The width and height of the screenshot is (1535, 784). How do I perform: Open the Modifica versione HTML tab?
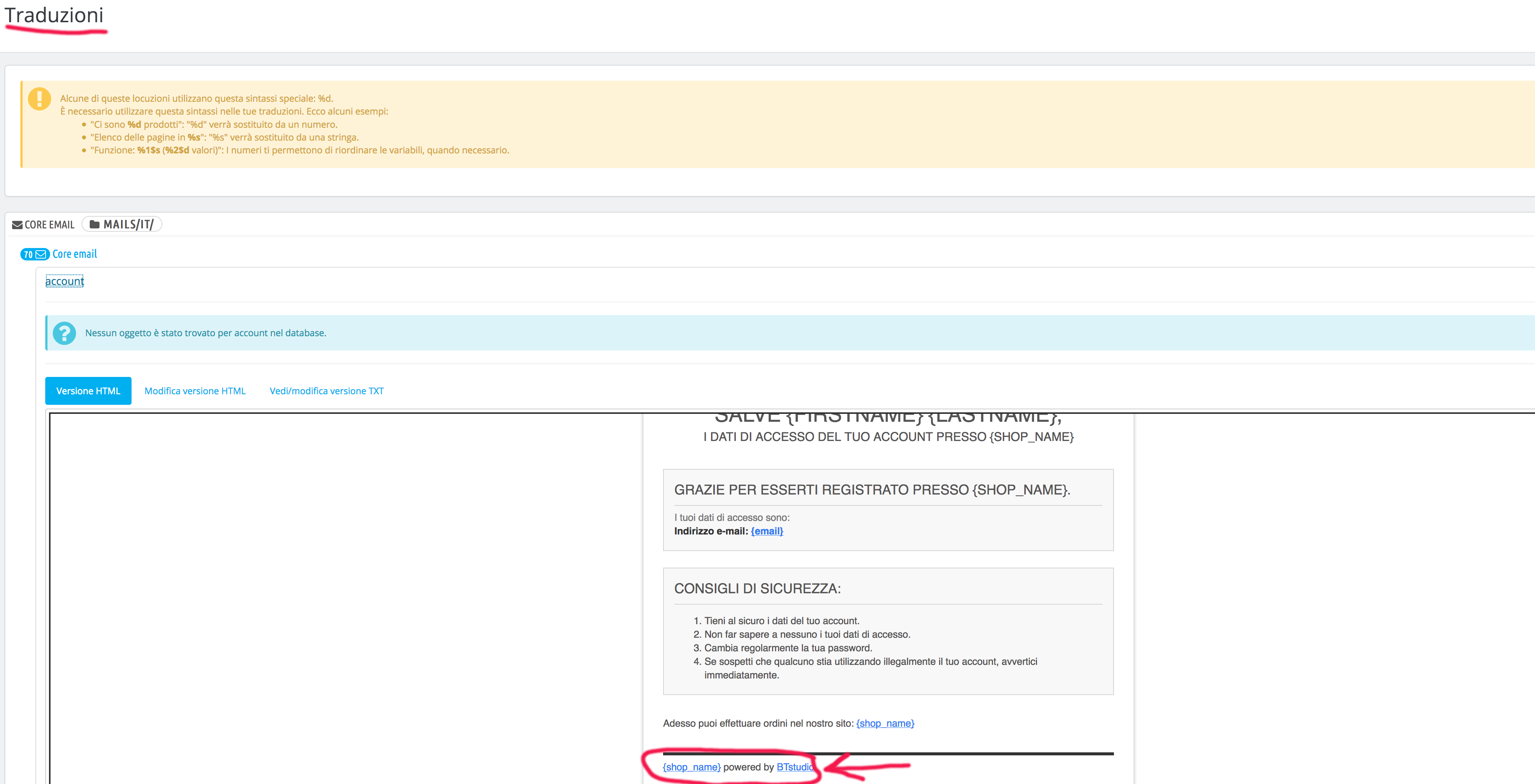point(195,391)
